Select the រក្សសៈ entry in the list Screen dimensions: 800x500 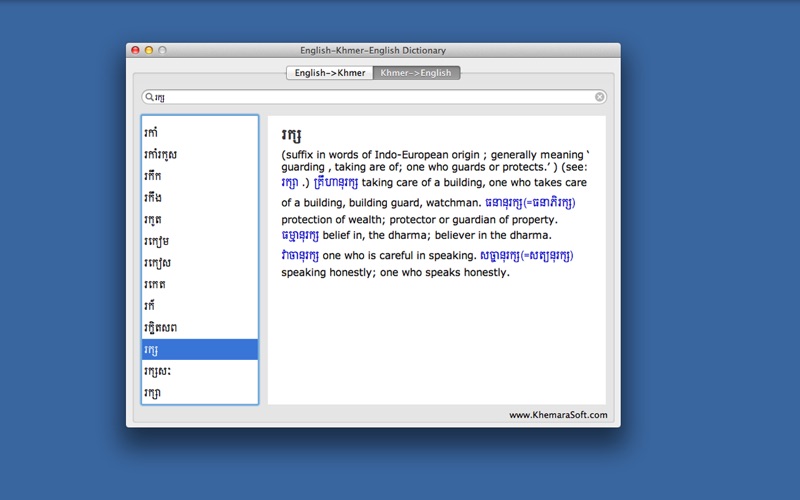click(x=200, y=371)
